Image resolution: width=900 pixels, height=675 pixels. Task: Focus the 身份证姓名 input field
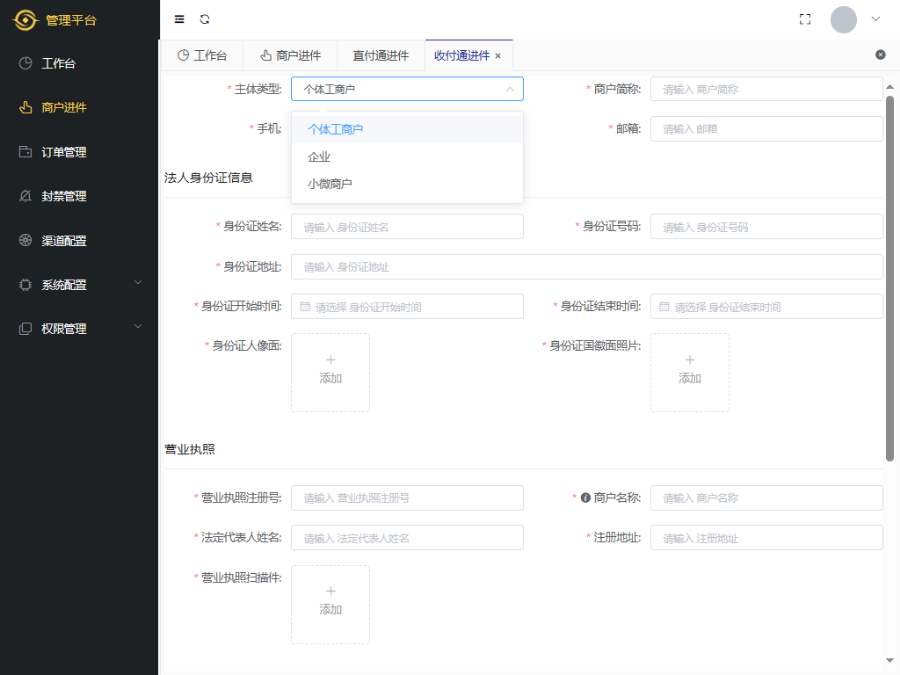(x=407, y=227)
